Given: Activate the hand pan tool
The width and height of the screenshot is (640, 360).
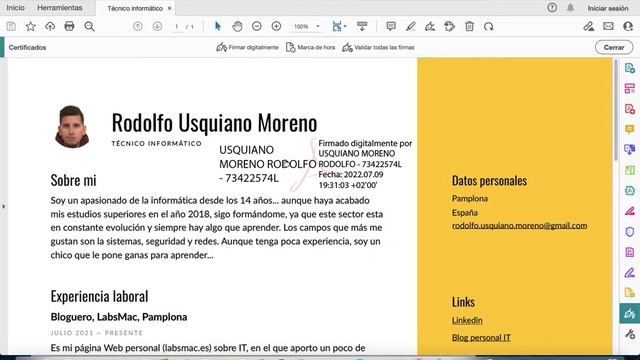Looking at the screenshot, I should click(x=237, y=27).
